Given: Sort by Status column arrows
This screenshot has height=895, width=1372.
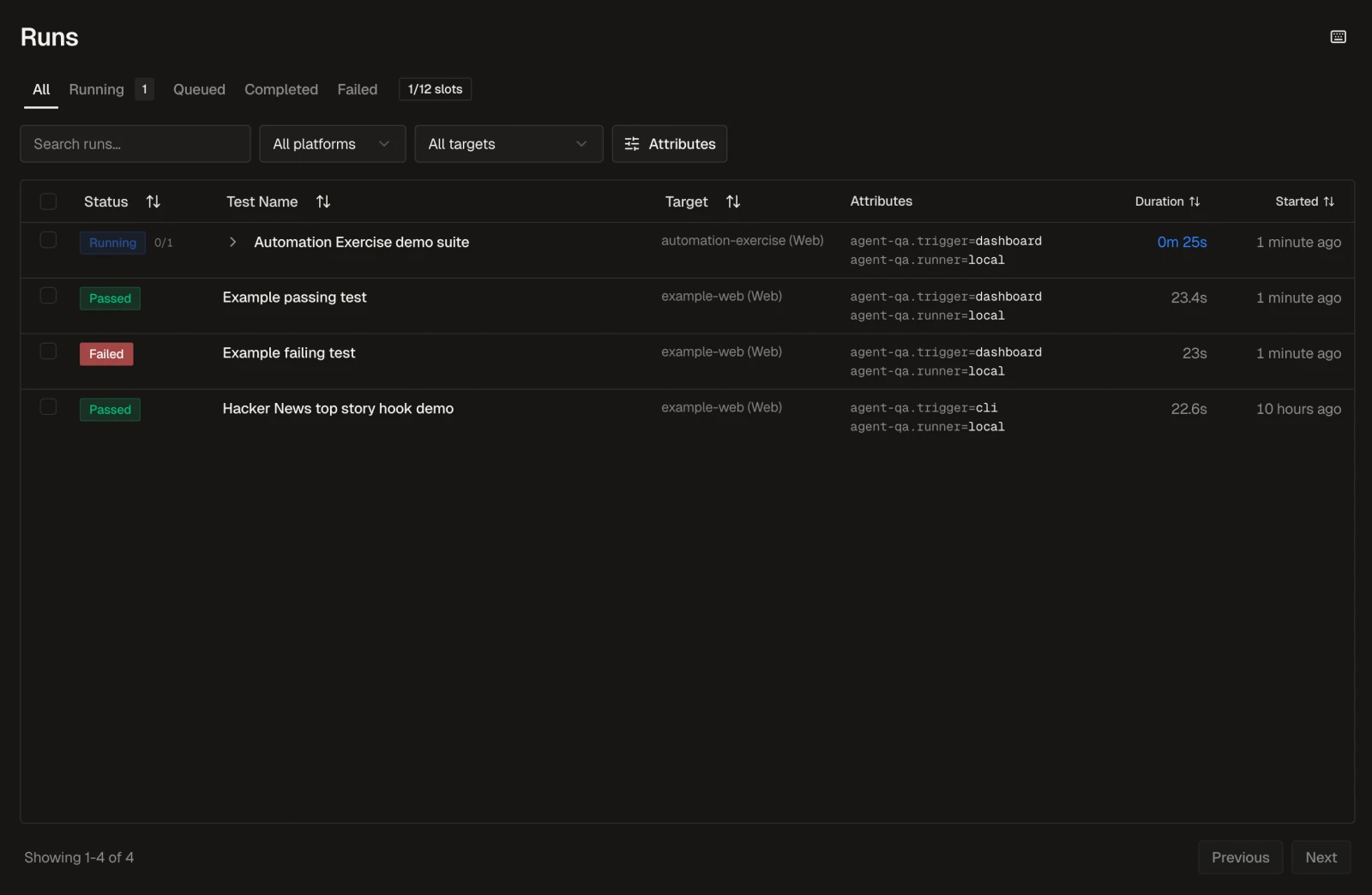Looking at the screenshot, I should tap(153, 201).
